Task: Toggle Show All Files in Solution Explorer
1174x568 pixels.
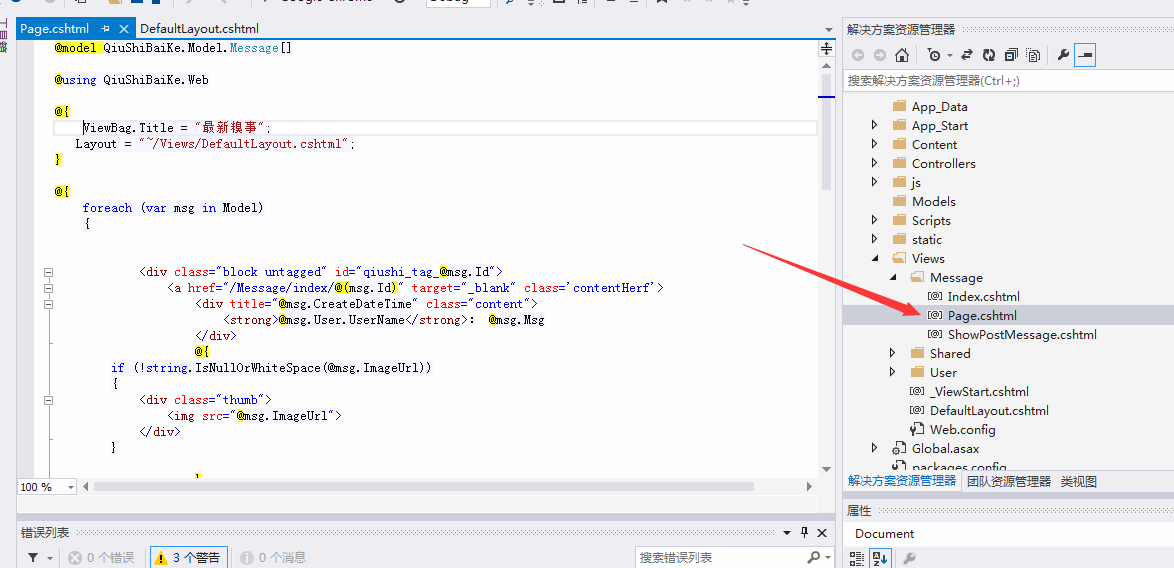Action: pos(1033,55)
